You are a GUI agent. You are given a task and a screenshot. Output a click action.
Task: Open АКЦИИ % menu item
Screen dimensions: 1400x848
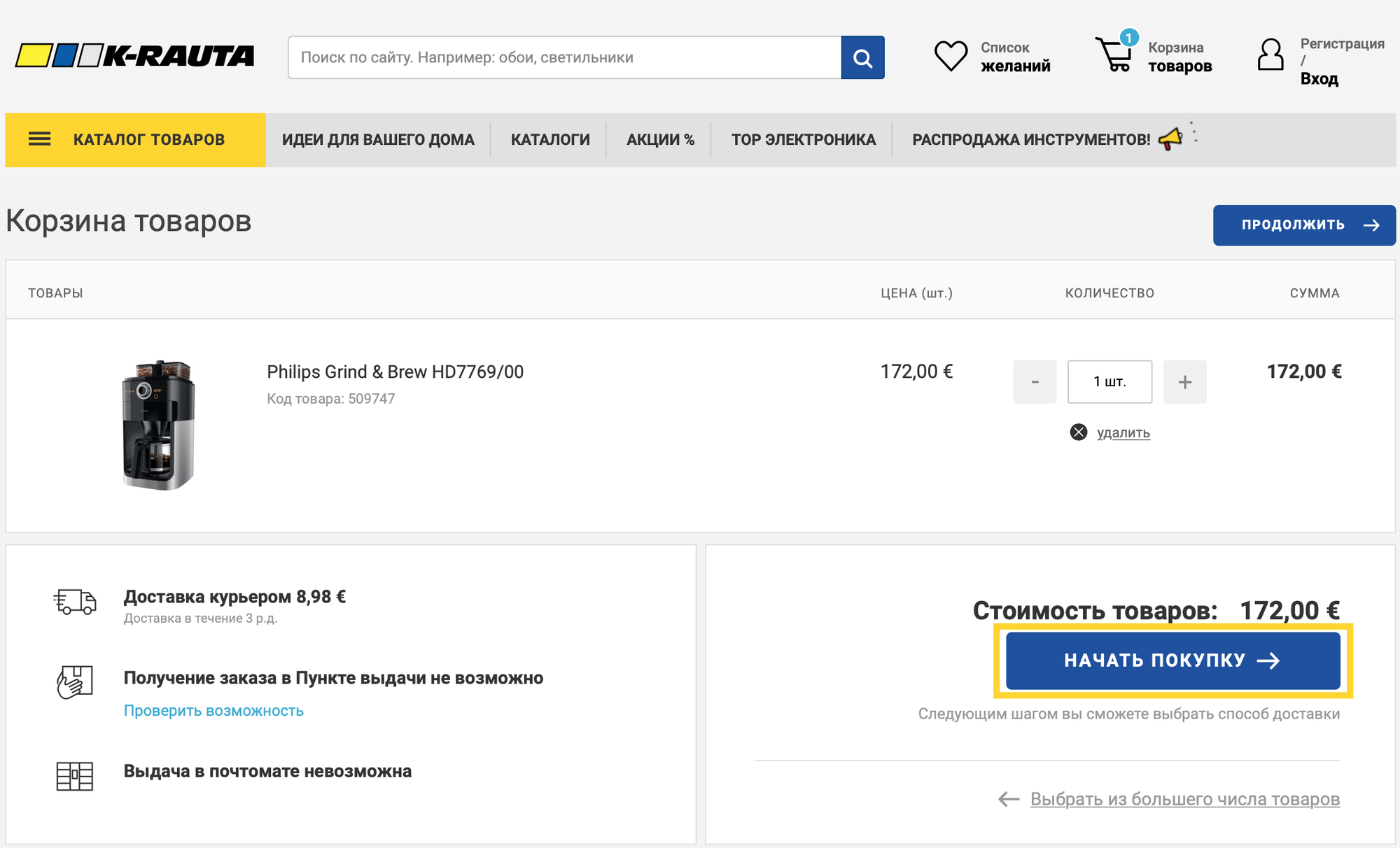660,139
